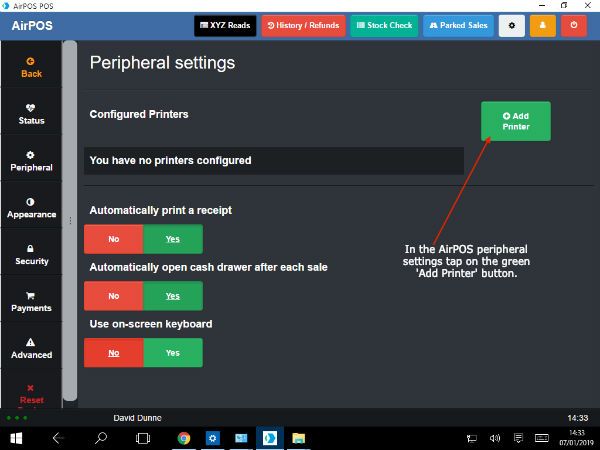Open the Status section

coord(31,114)
